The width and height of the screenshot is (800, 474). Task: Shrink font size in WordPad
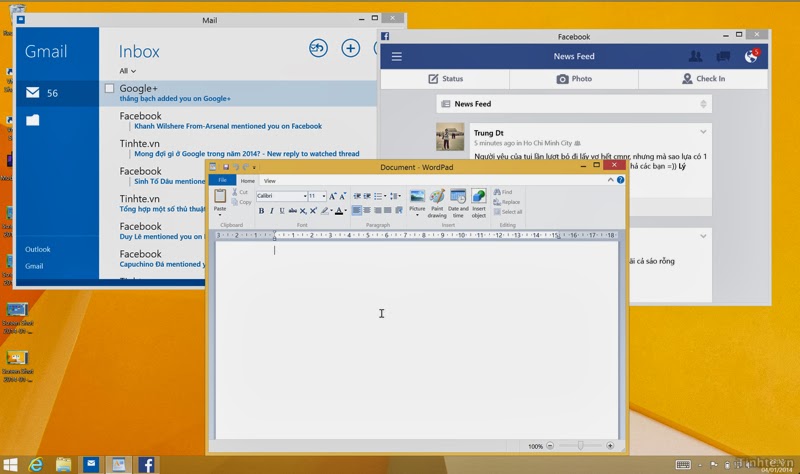[x=342, y=196]
